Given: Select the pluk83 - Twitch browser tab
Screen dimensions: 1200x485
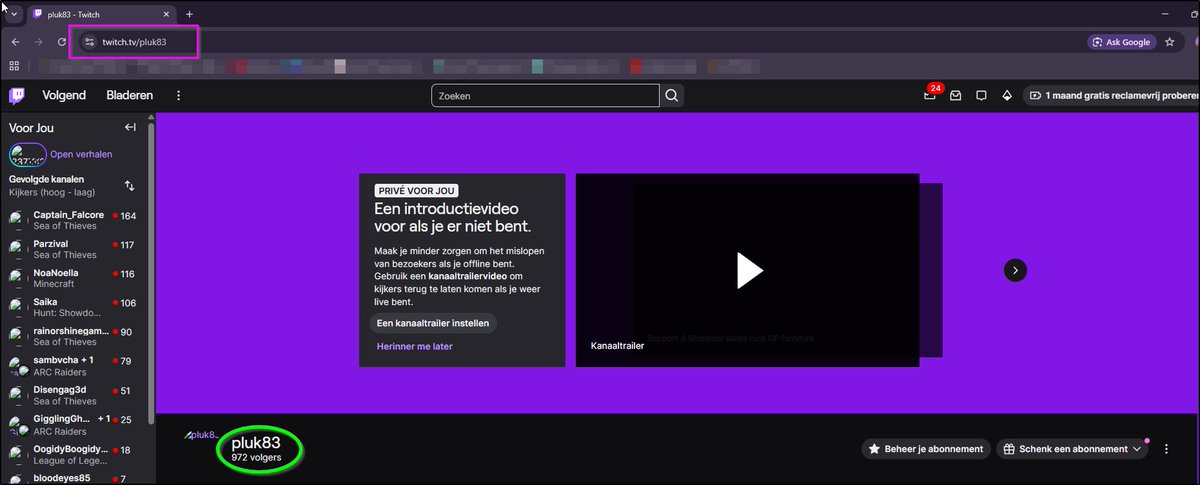Looking at the screenshot, I should pos(100,14).
